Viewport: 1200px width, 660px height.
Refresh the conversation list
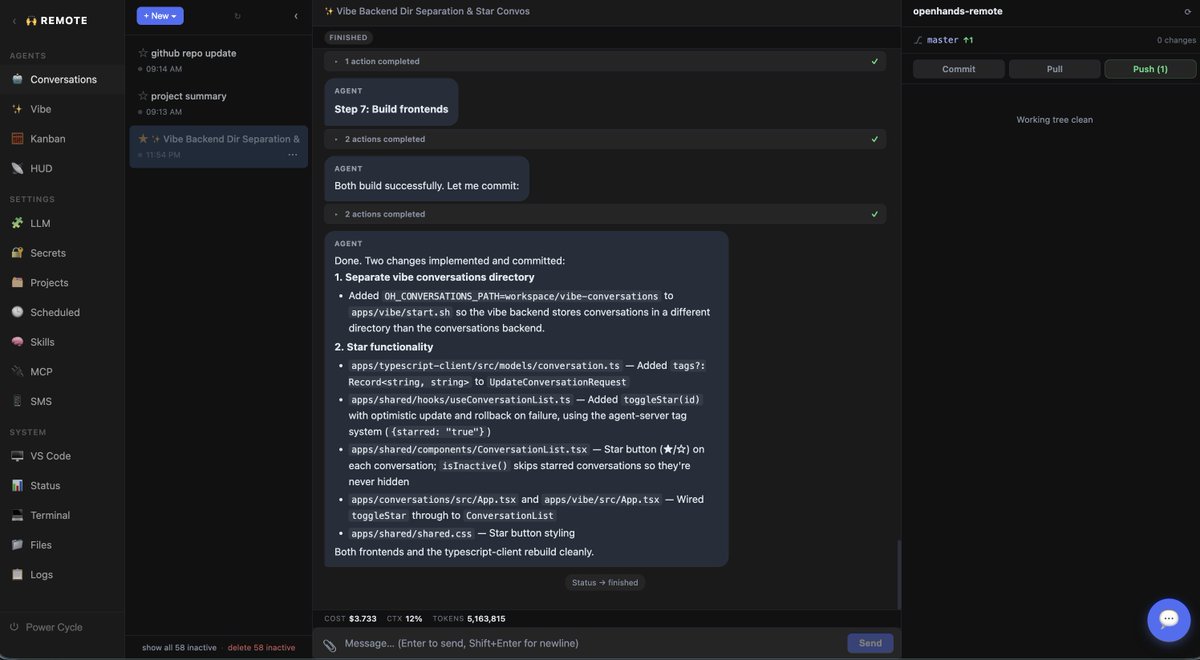(x=237, y=16)
